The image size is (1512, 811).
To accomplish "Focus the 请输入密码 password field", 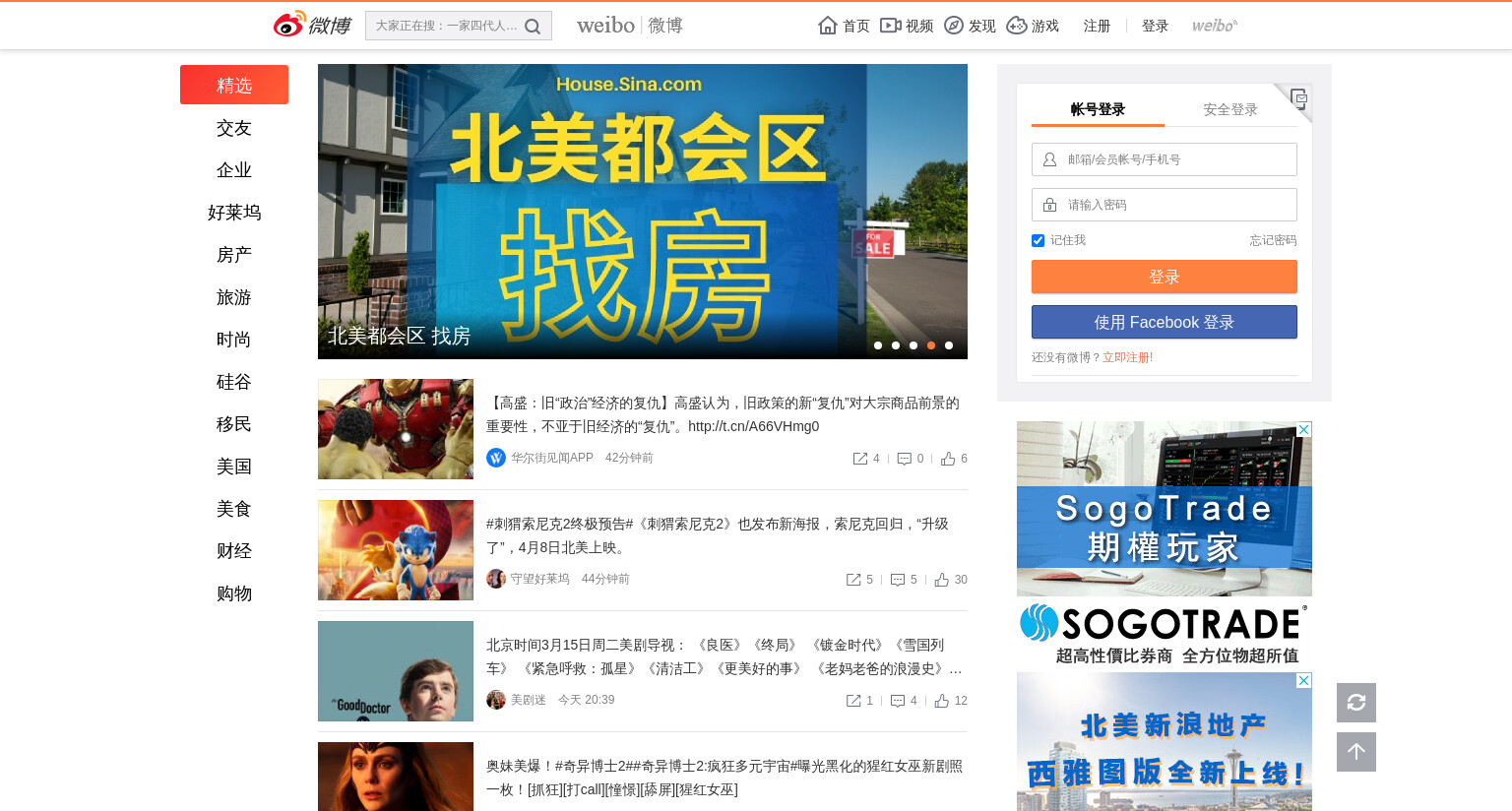I will [x=1165, y=205].
